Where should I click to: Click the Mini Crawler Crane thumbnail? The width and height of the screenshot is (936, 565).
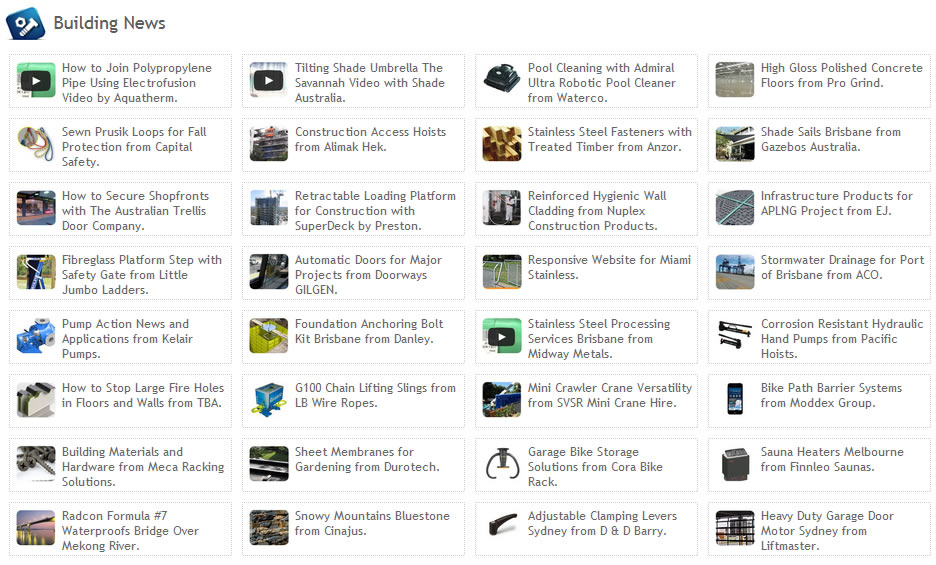(x=501, y=400)
